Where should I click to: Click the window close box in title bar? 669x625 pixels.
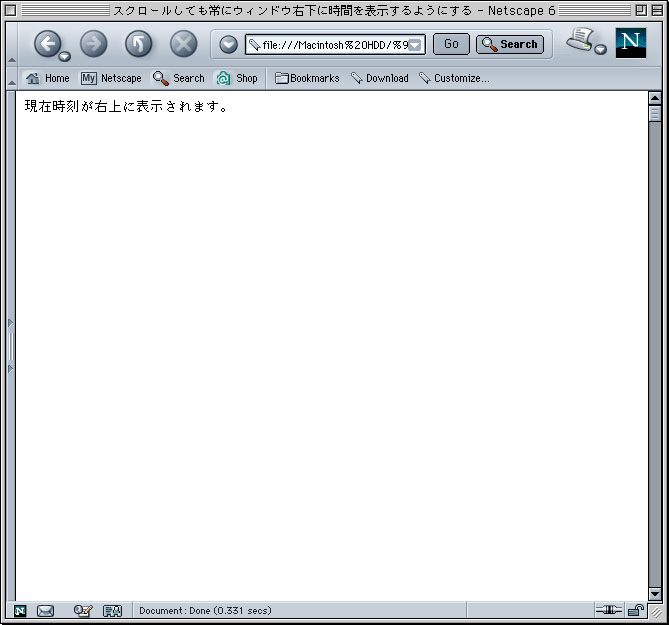(11, 10)
